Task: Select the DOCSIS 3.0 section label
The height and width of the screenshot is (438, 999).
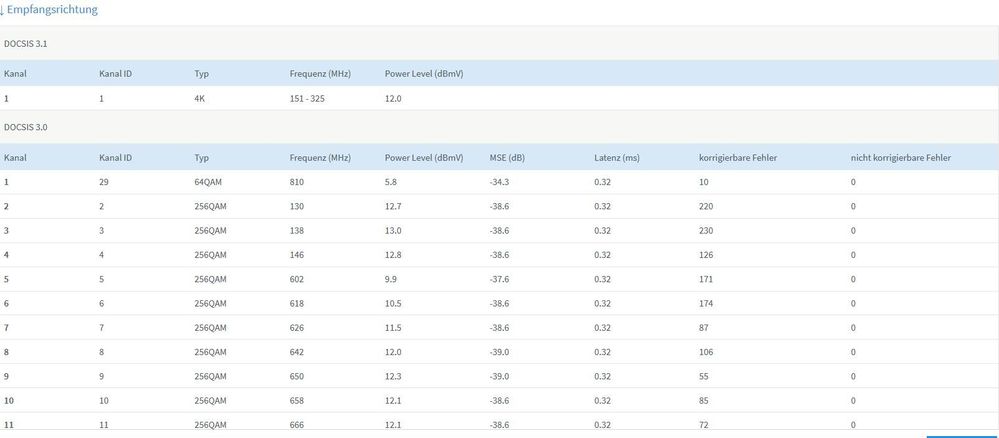Action: click(x=26, y=127)
